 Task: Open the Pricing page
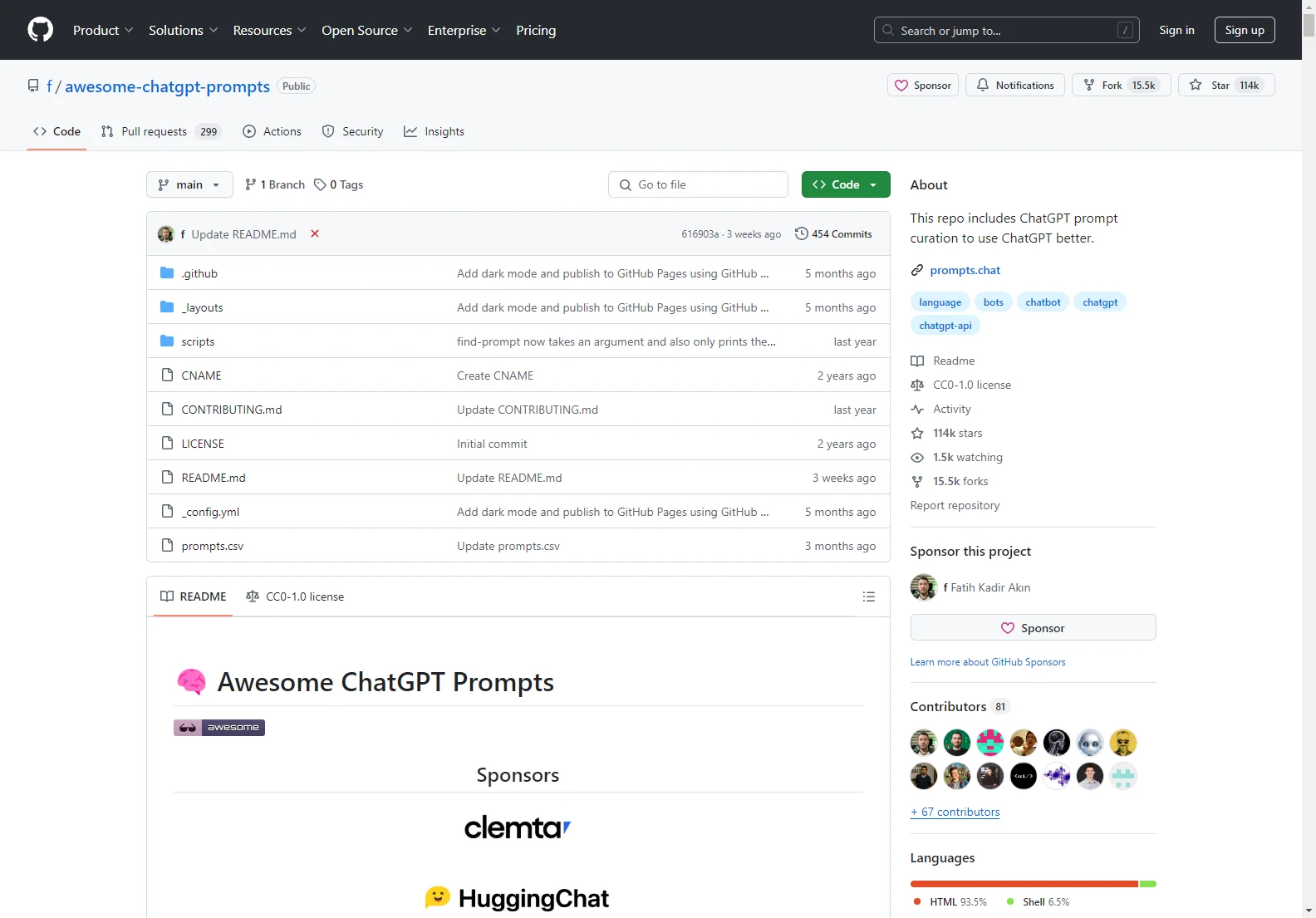(536, 30)
